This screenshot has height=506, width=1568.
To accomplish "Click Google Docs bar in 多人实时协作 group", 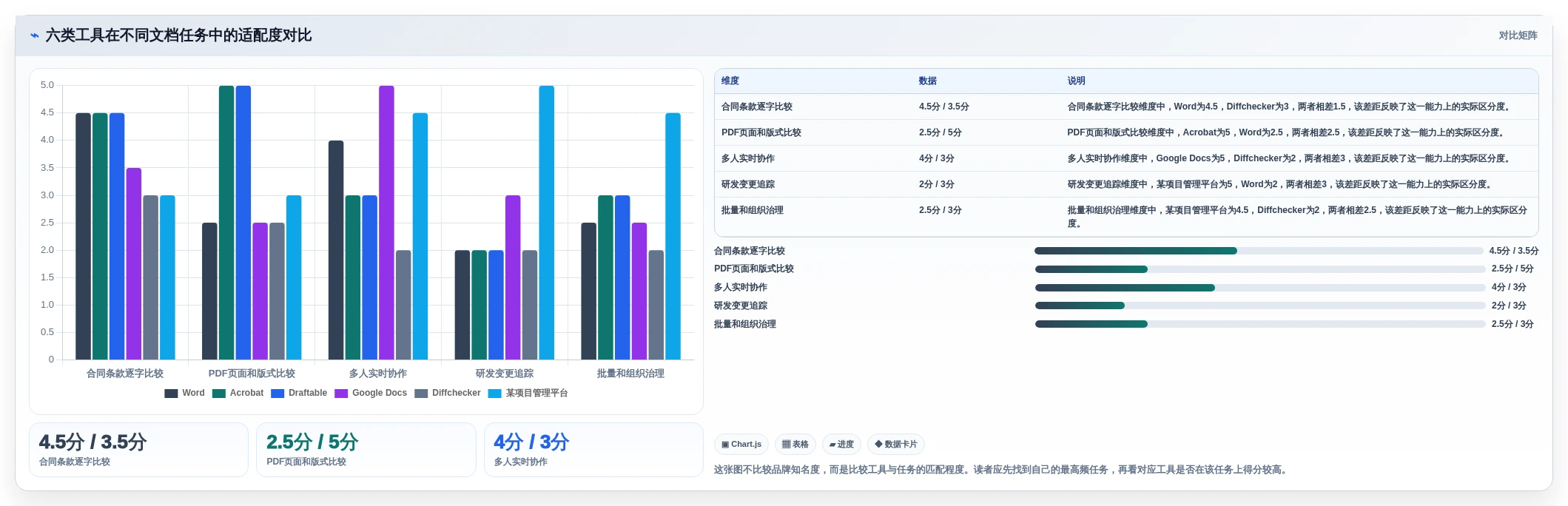I will 386,223.
